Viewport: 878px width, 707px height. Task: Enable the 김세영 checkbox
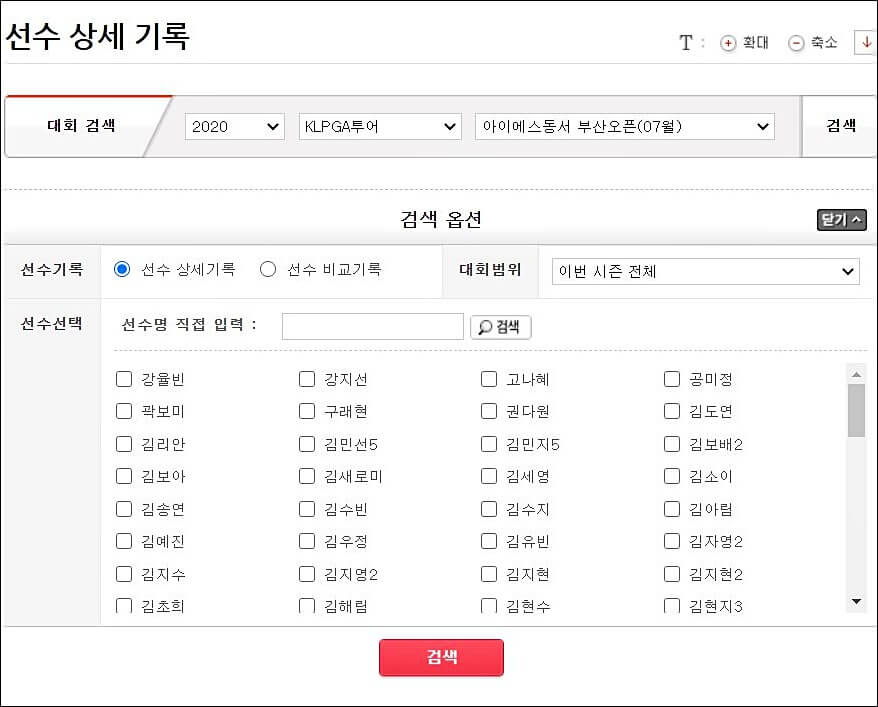coord(489,477)
